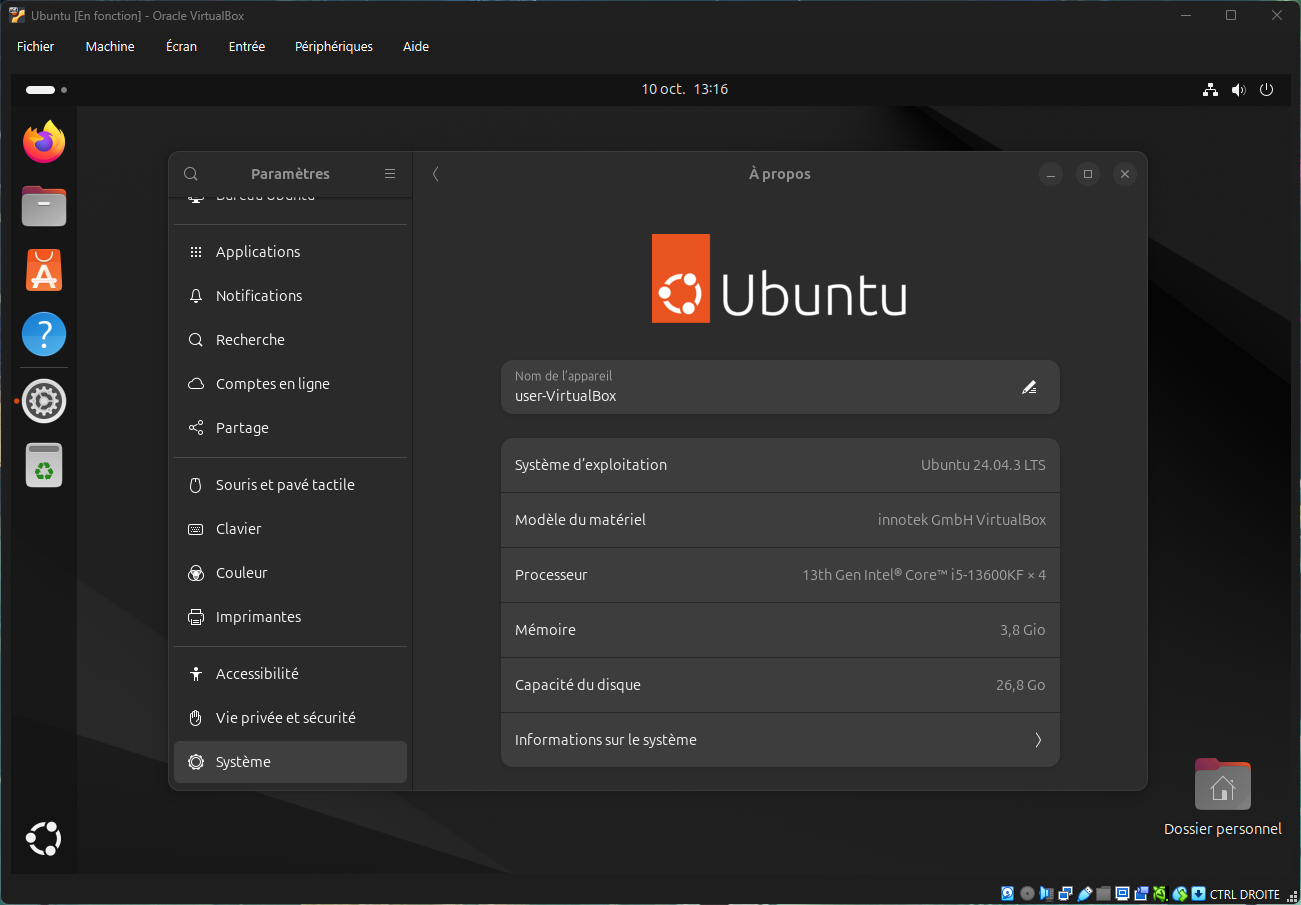Click the device name field user-VirtualBox

(x=760, y=387)
